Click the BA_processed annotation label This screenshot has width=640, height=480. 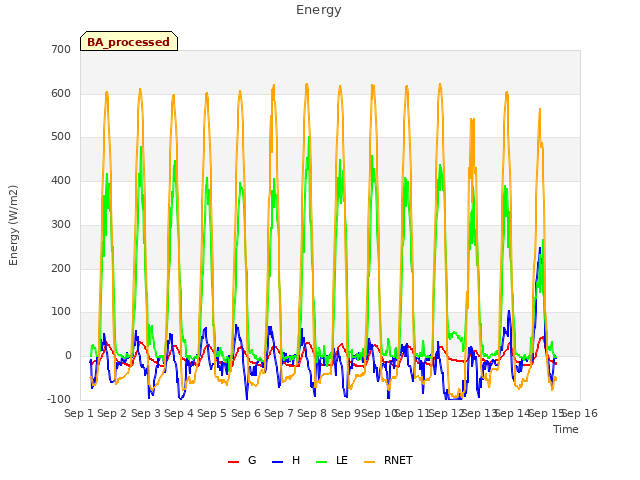point(129,42)
